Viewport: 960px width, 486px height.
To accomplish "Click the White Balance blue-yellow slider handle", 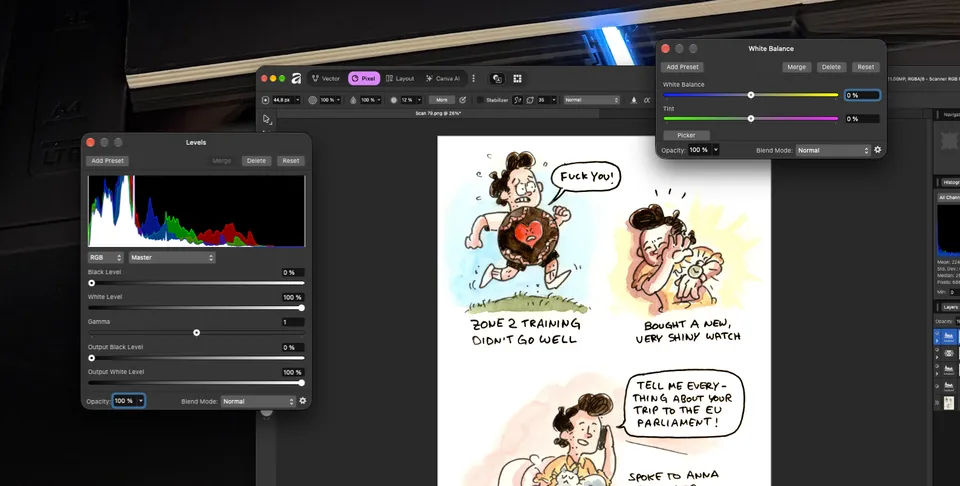I will click(x=751, y=95).
